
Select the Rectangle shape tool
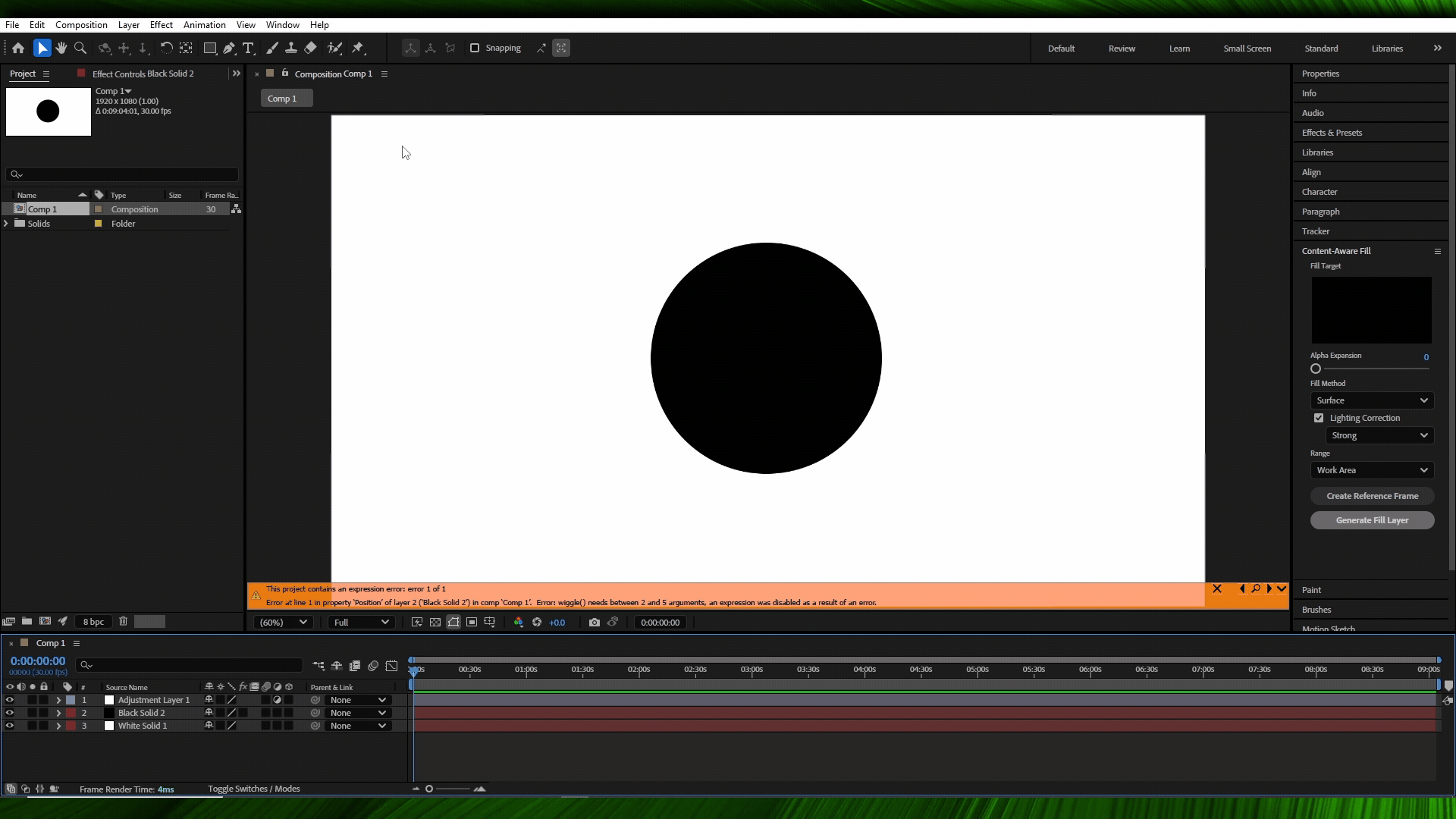tap(210, 48)
